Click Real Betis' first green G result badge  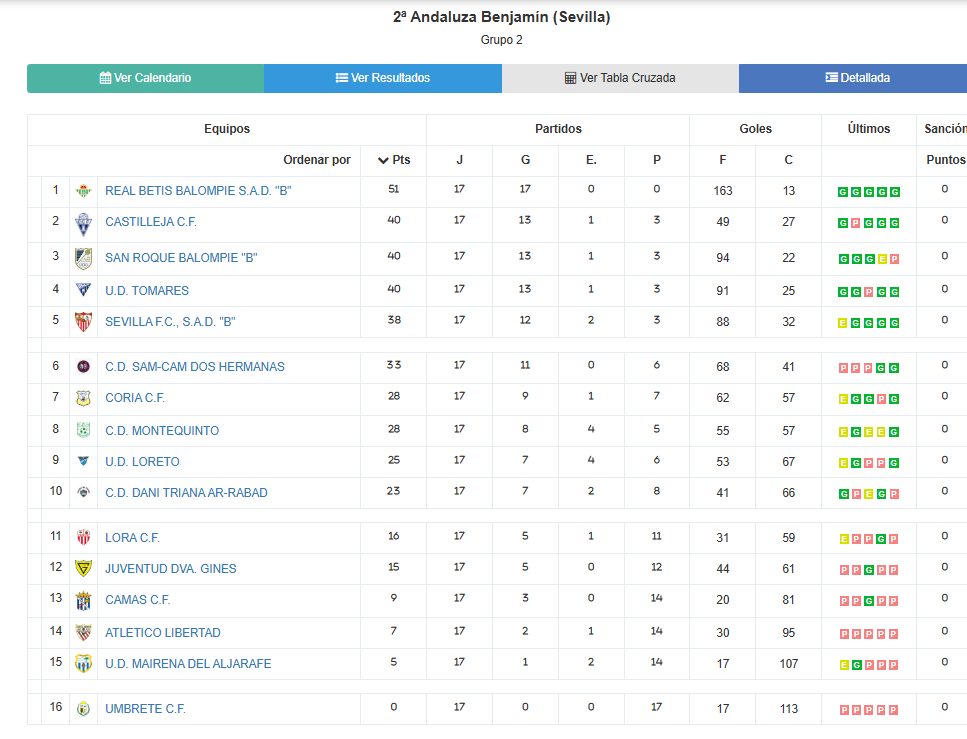[x=842, y=192]
